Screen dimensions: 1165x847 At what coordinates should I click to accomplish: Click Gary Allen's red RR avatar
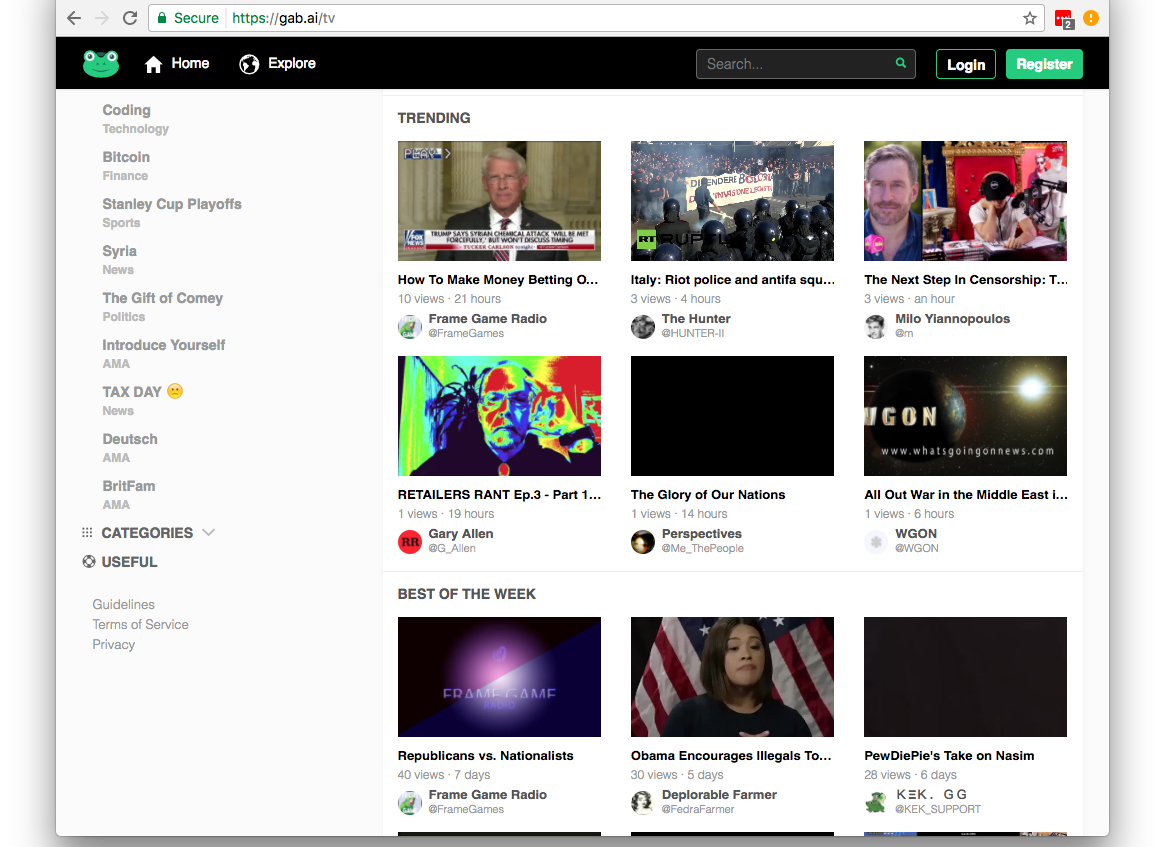coord(410,541)
